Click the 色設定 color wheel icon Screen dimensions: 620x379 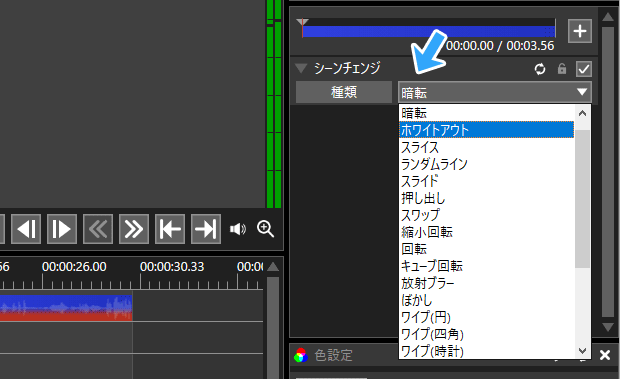click(301, 355)
